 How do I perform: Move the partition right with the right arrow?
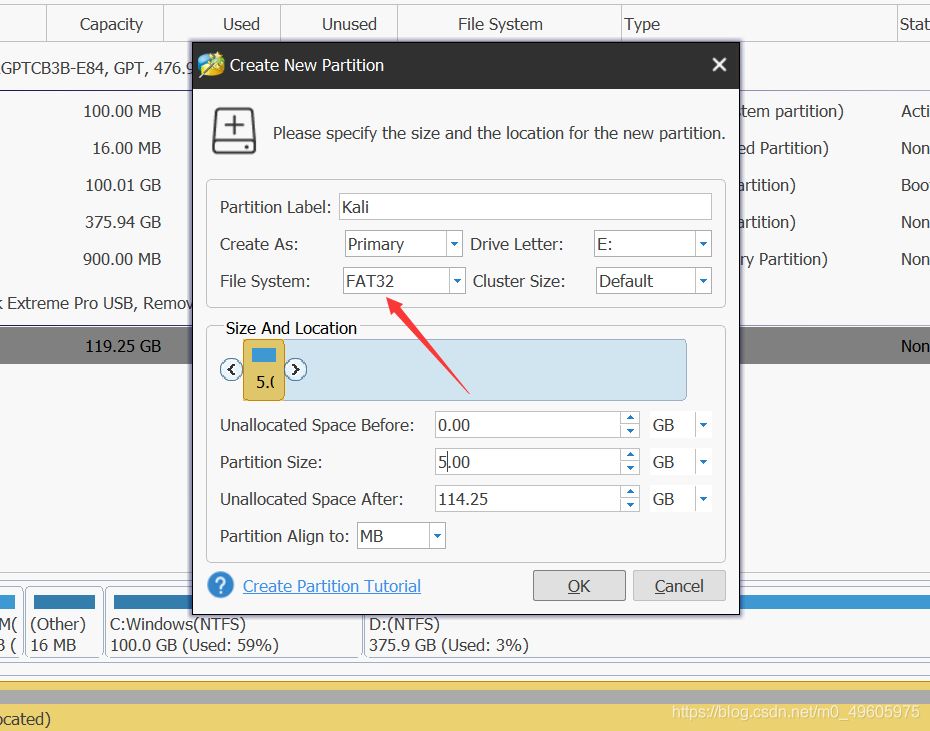tap(295, 370)
